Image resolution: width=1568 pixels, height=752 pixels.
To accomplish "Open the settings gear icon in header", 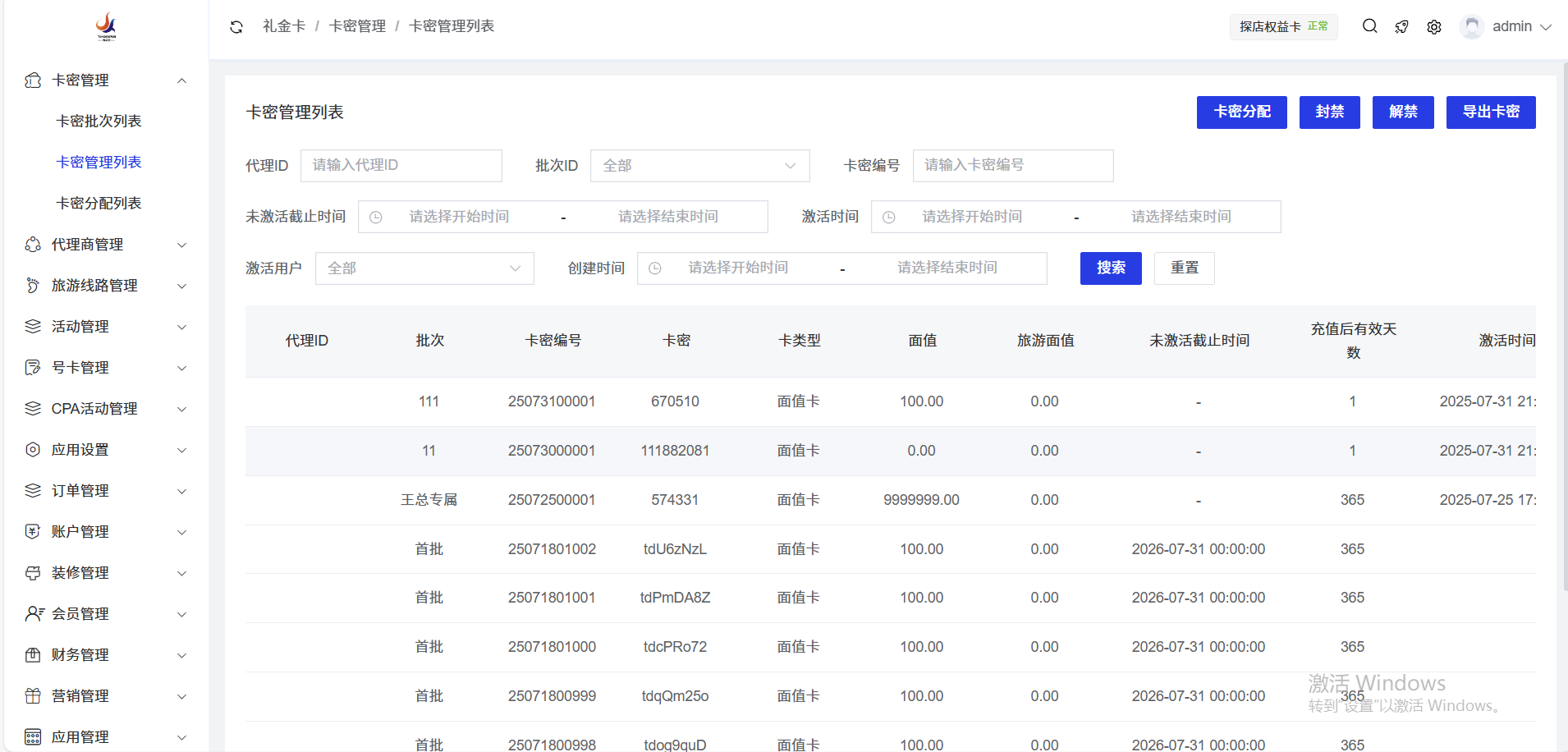I will click(x=1433, y=27).
